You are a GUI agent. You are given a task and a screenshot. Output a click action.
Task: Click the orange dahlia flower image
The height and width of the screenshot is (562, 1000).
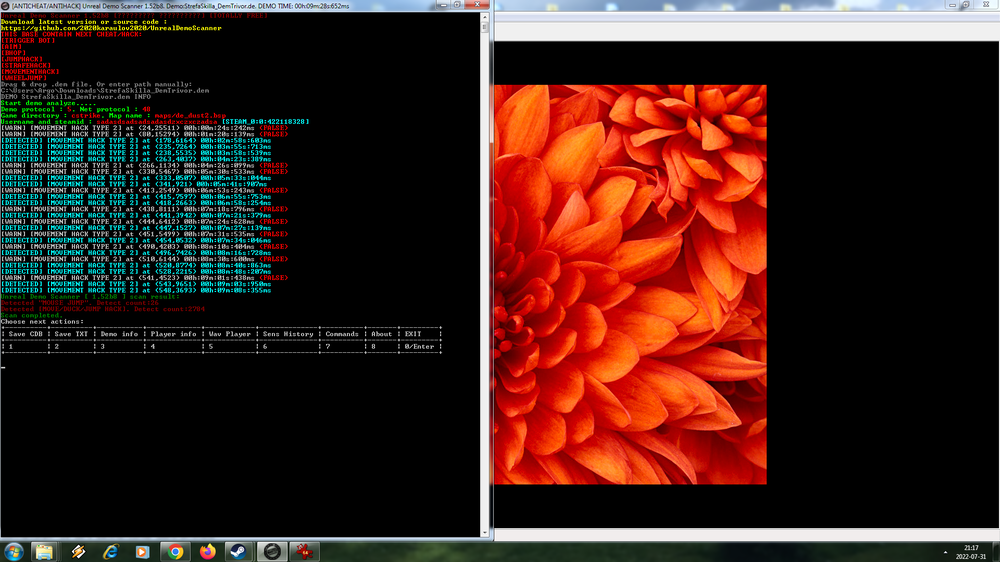pos(630,285)
